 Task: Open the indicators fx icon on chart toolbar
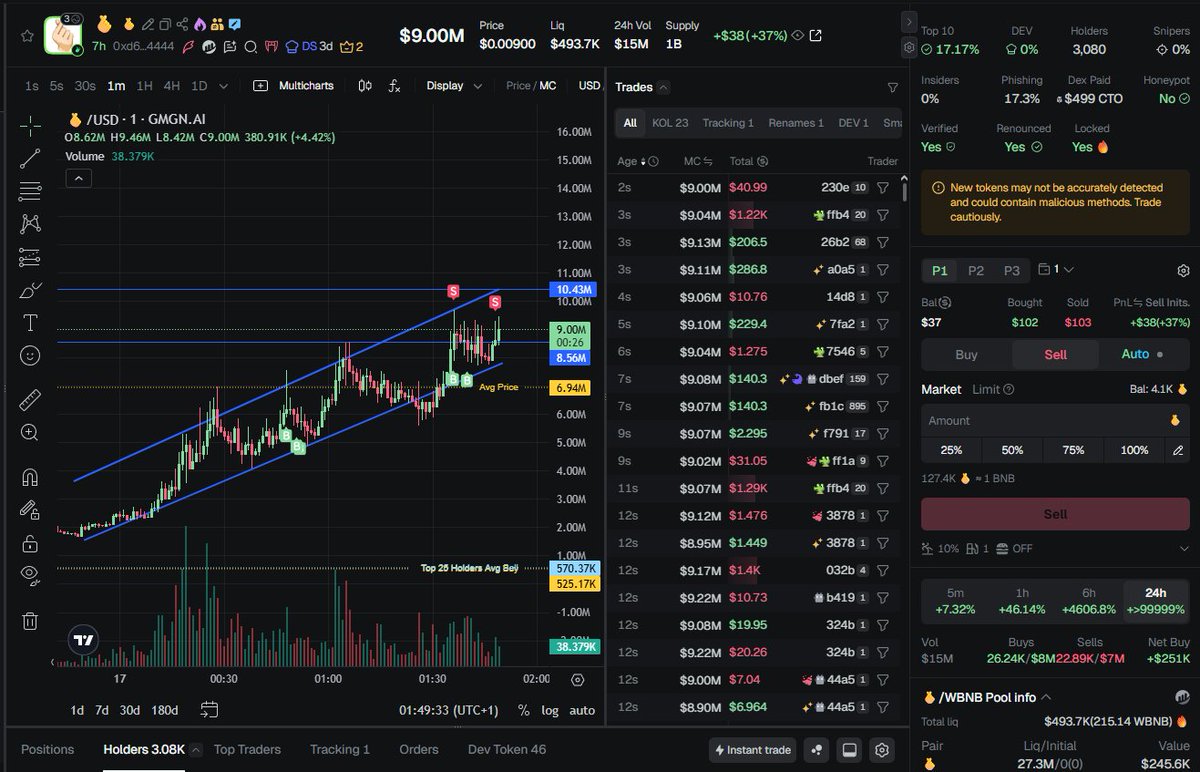coord(394,86)
